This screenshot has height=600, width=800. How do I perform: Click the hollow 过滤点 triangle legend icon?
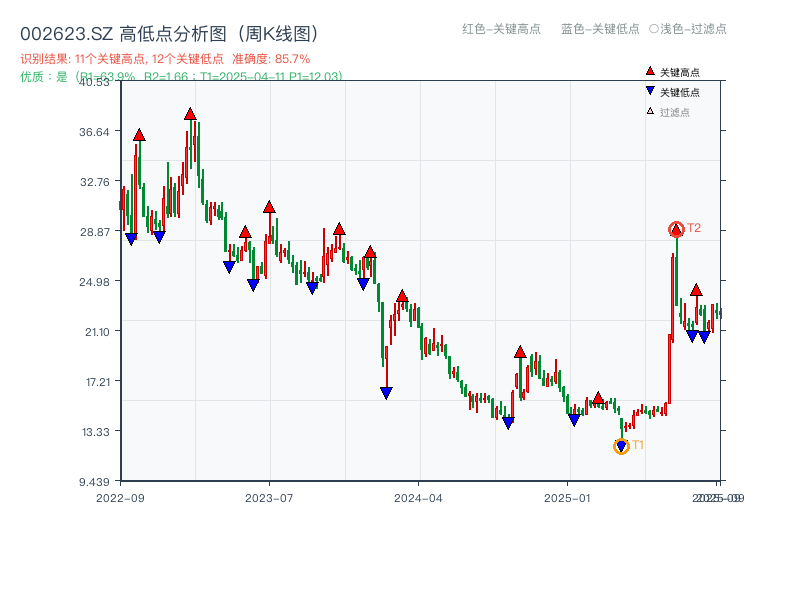pyautogui.click(x=649, y=111)
